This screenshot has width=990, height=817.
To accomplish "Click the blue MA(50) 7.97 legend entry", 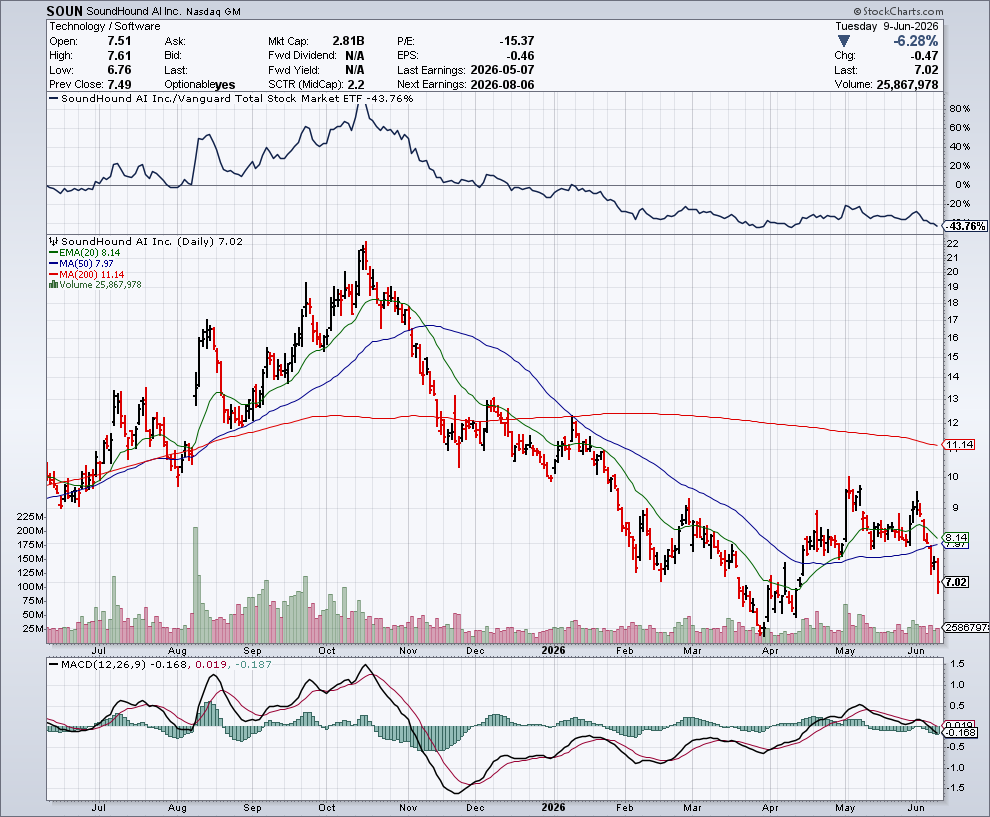I will [x=81, y=263].
